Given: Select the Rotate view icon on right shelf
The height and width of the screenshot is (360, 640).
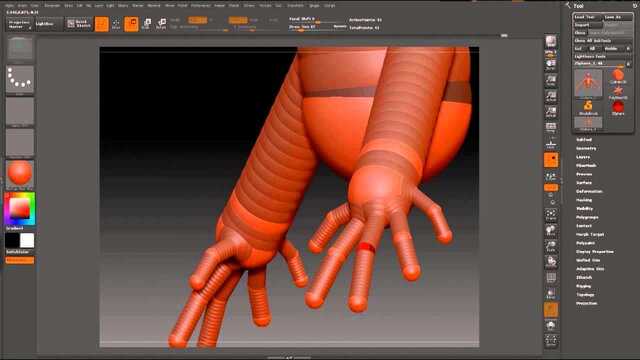Looking at the screenshot, I should (x=551, y=262).
